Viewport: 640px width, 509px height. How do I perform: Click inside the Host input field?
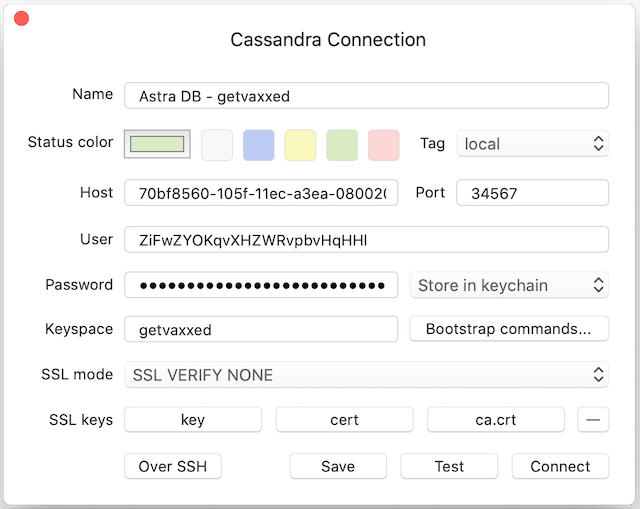click(261, 193)
